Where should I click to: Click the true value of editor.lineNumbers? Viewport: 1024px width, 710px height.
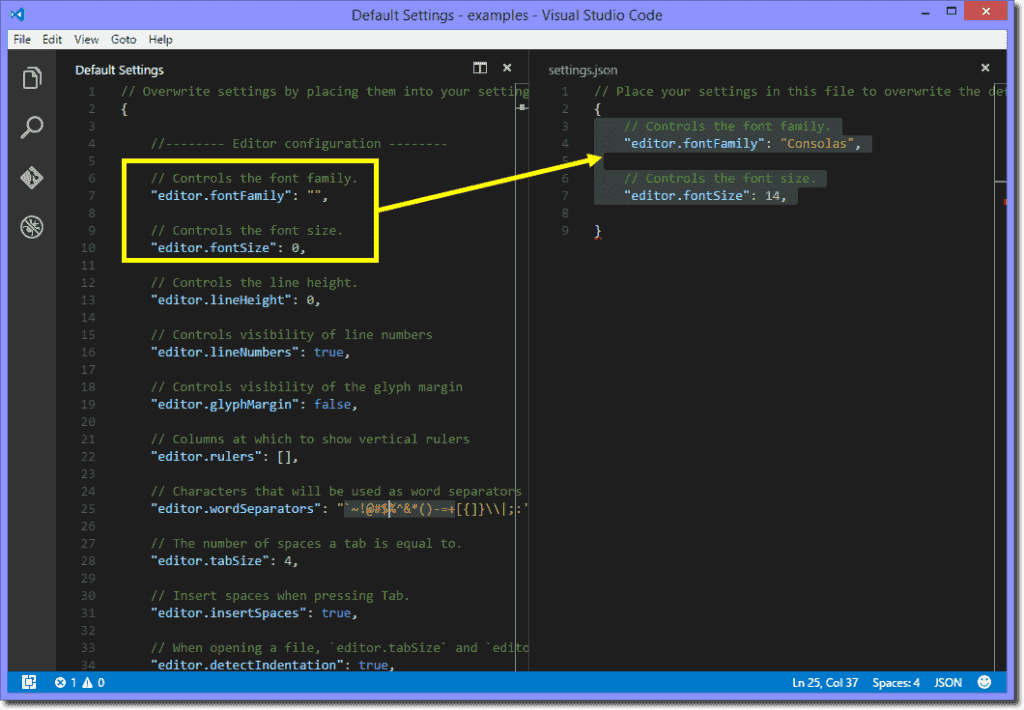point(328,353)
